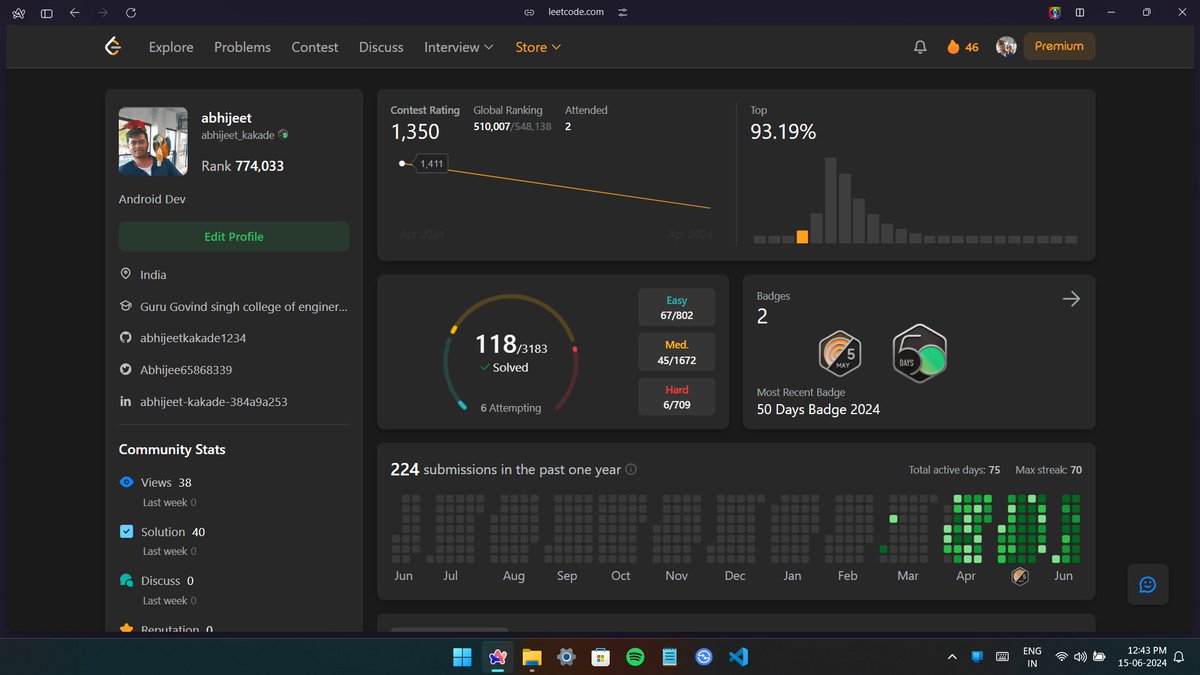Screen dimensions: 1200x675
Task: Open the Abhijee65868339 Twitter link
Action: (x=186, y=370)
